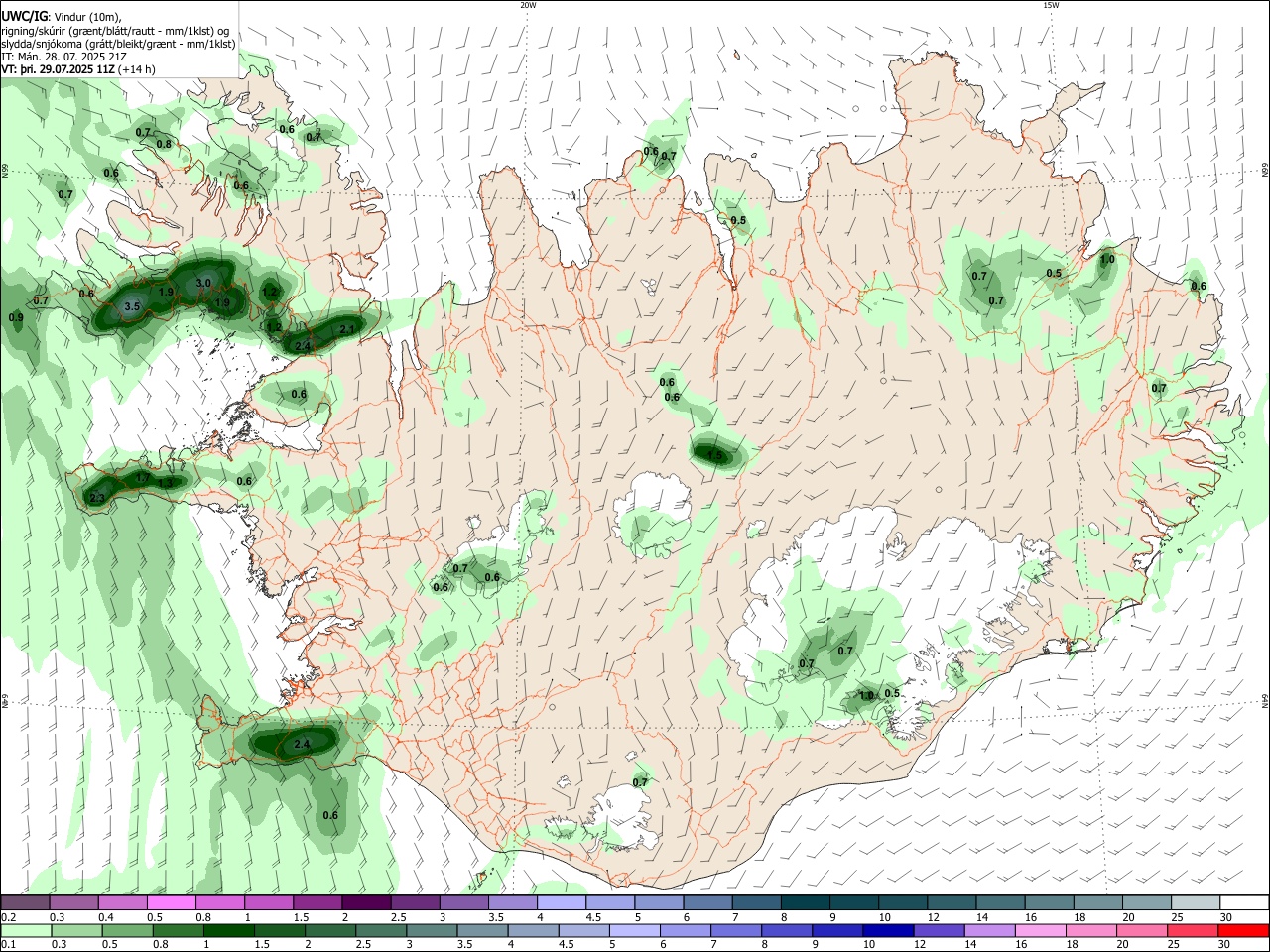
Task: Select the 1.7 precipitation value on the map
Action: [142, 479]
